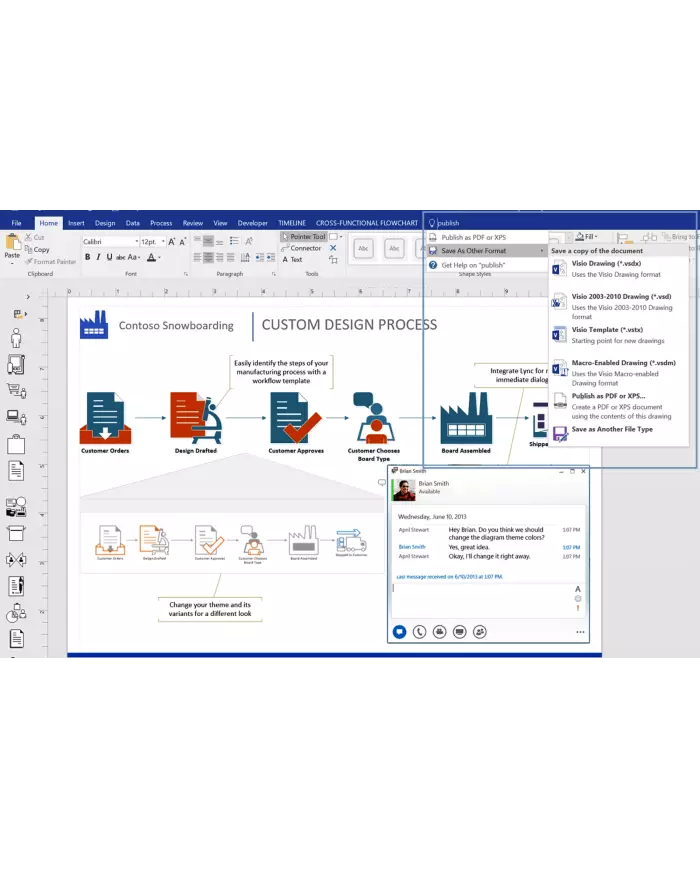Click the Cut scissors command

click(x=34, y=237)
